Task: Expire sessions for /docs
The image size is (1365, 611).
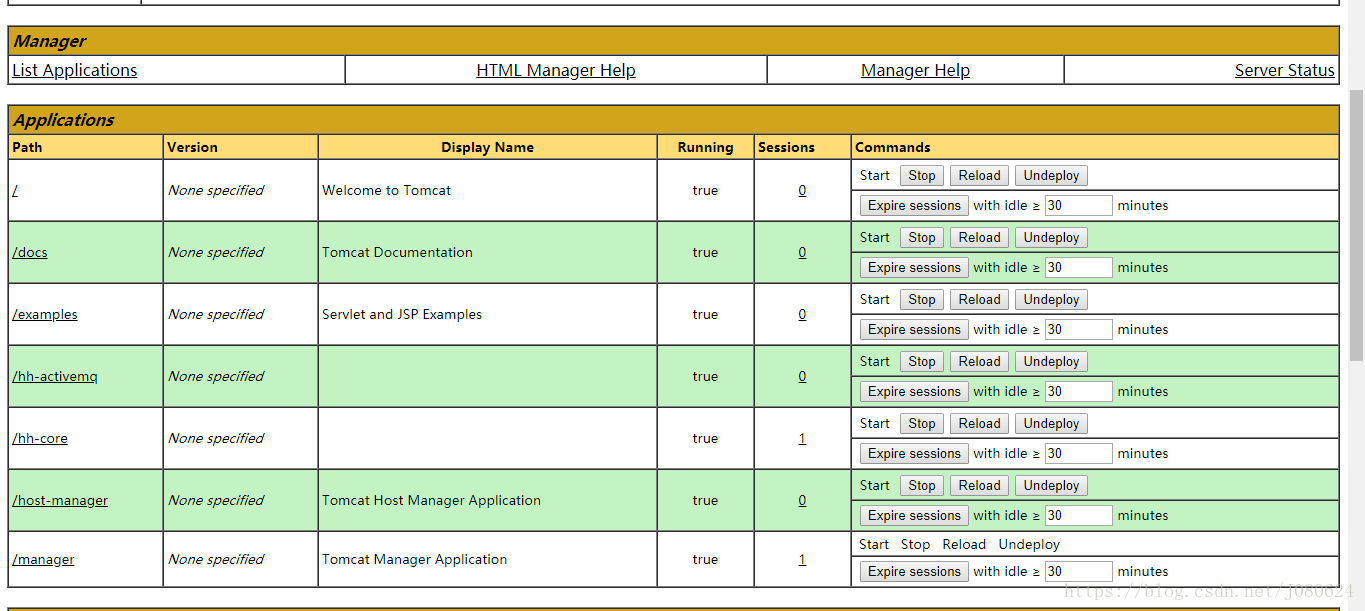Action: pos(914,268)
